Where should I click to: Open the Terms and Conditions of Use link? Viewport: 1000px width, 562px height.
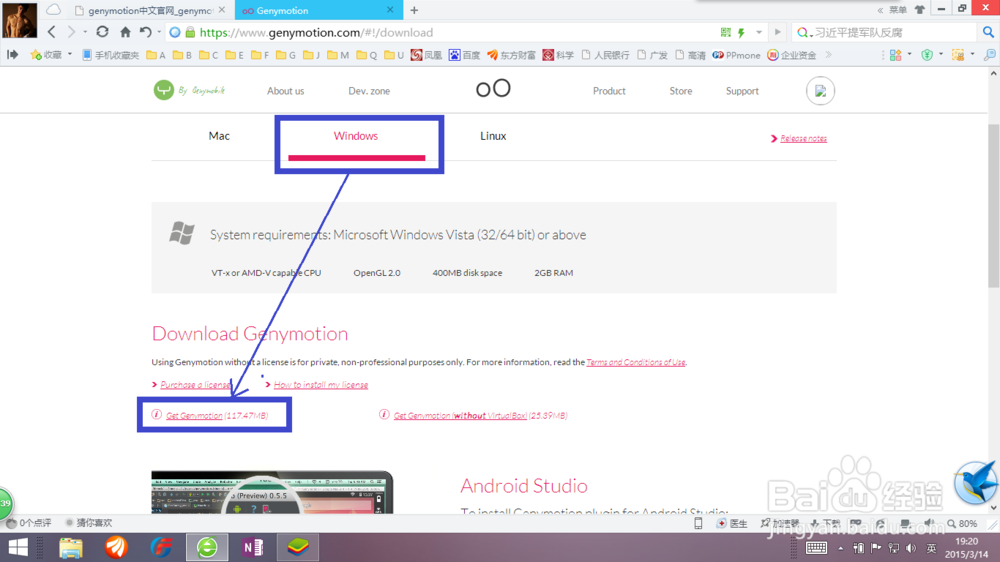pos(636,362)
